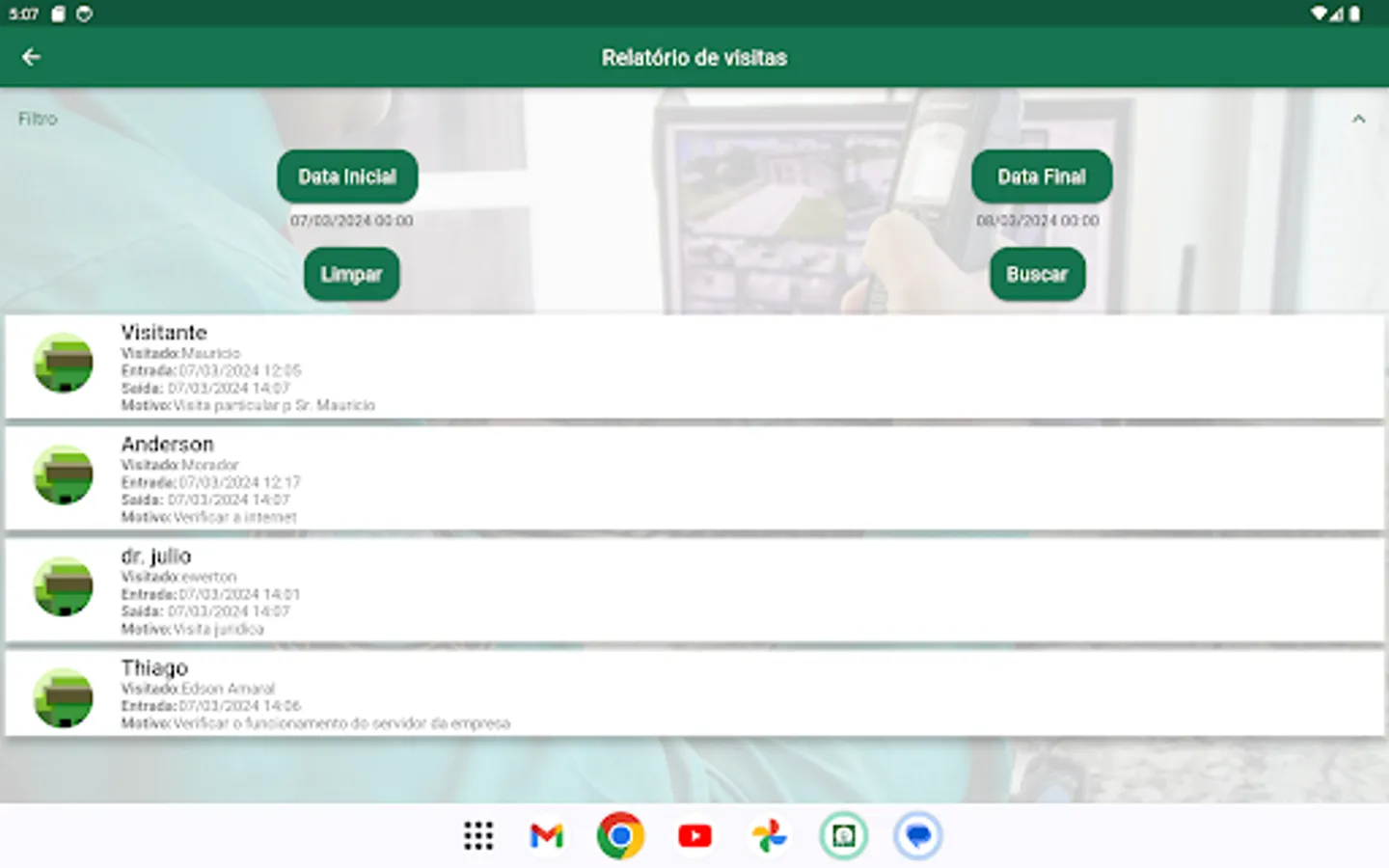Tap the Wi-Fi status icon
The height and width of the screenshot is (868, 1389).
pyautogui.click(x=1318, y=14)
